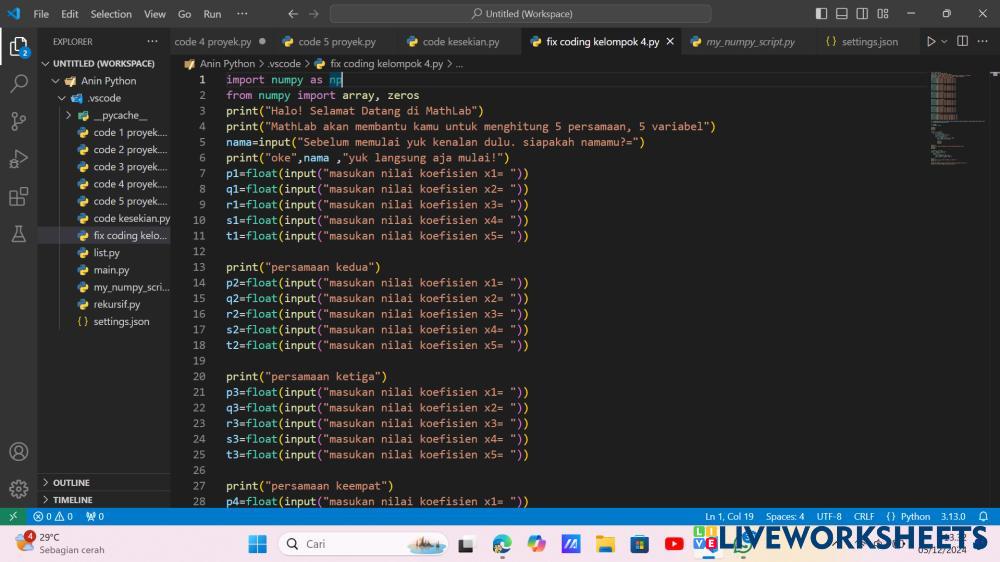The width and height of the screenshot is (1000, 562).
Task: Open the Search view in activity bar
Action: (18, 84)
